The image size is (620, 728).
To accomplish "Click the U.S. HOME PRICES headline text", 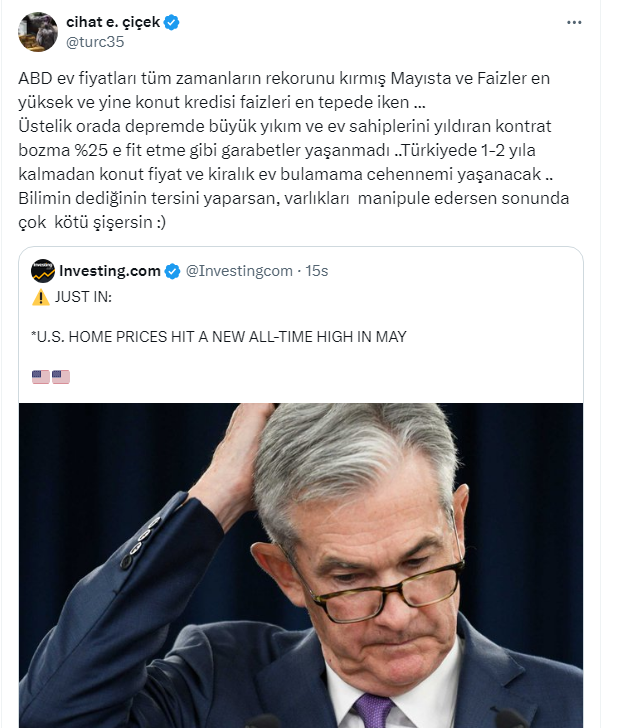I will pos(219,337).
